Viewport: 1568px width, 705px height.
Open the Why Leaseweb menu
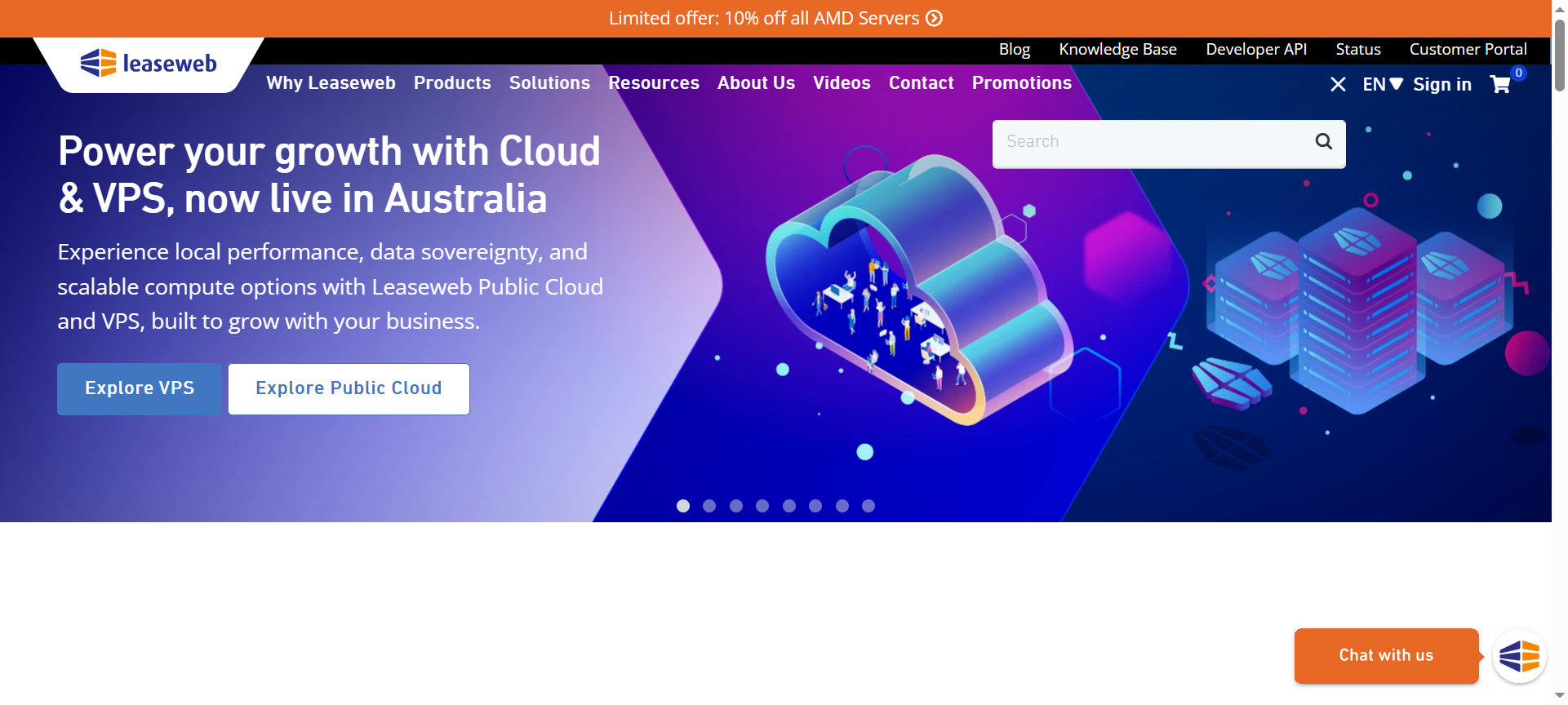pyautogui.click(x=331, y=82)
